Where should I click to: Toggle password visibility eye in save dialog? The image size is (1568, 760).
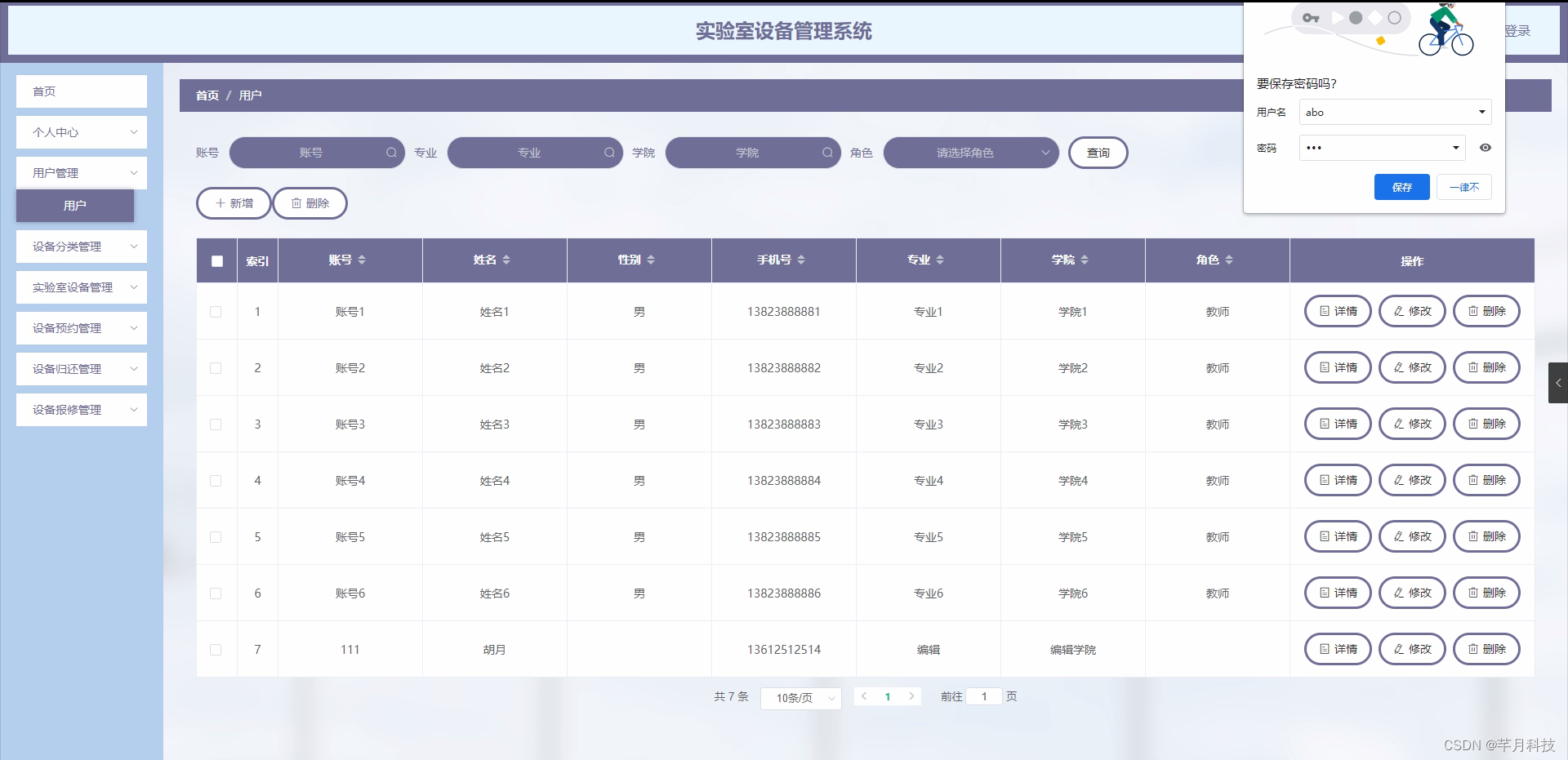(x=1486, y=148)
